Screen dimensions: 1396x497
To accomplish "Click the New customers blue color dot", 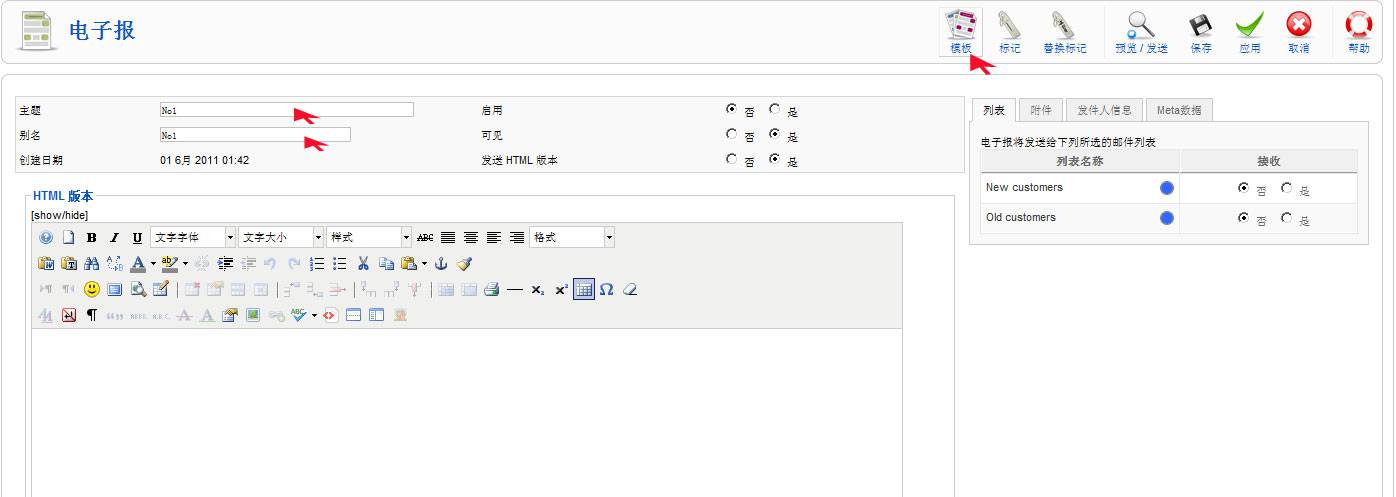I will click(x=1166, y=188).
